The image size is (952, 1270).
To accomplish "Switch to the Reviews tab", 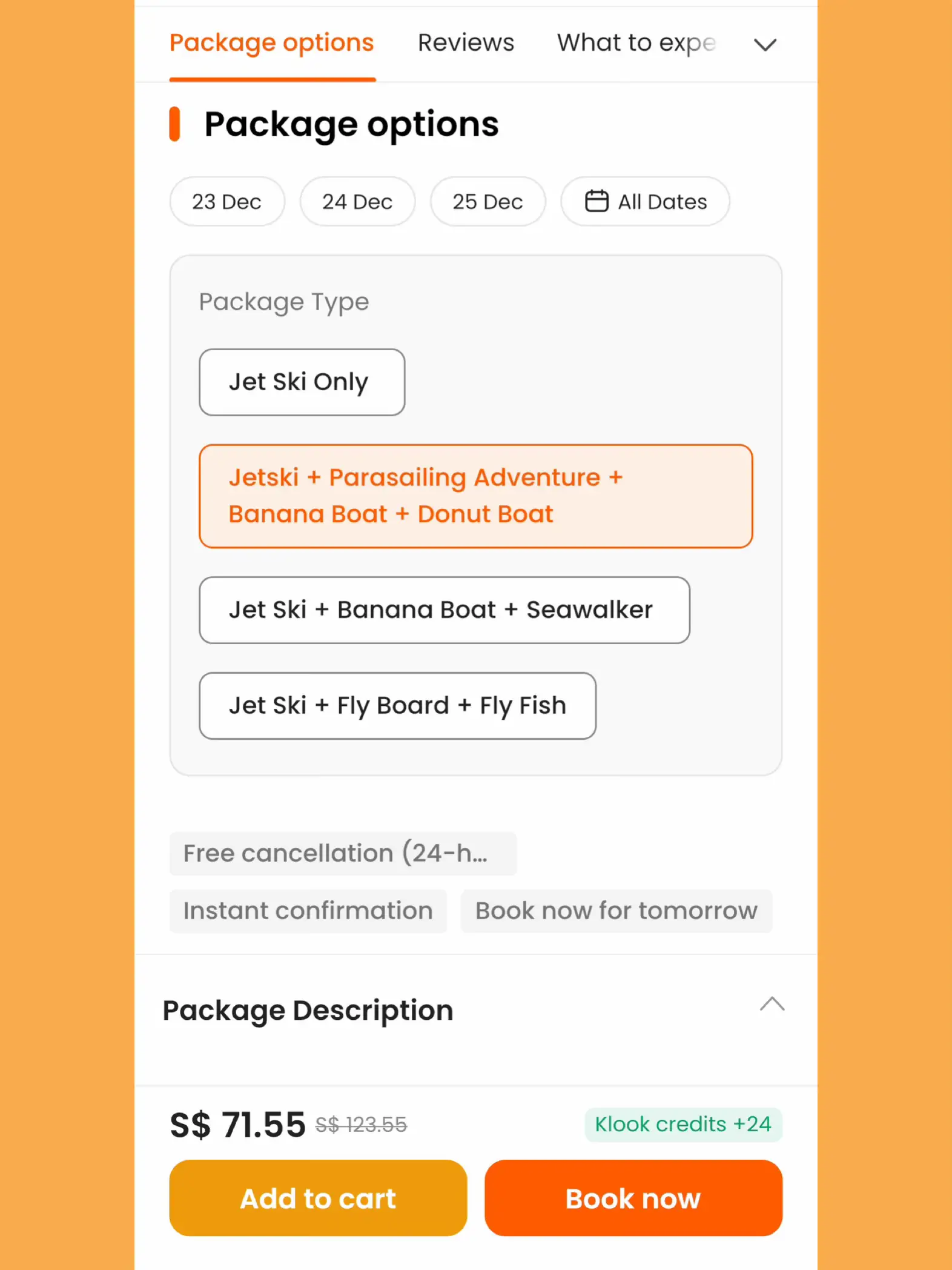I will 466,43.
